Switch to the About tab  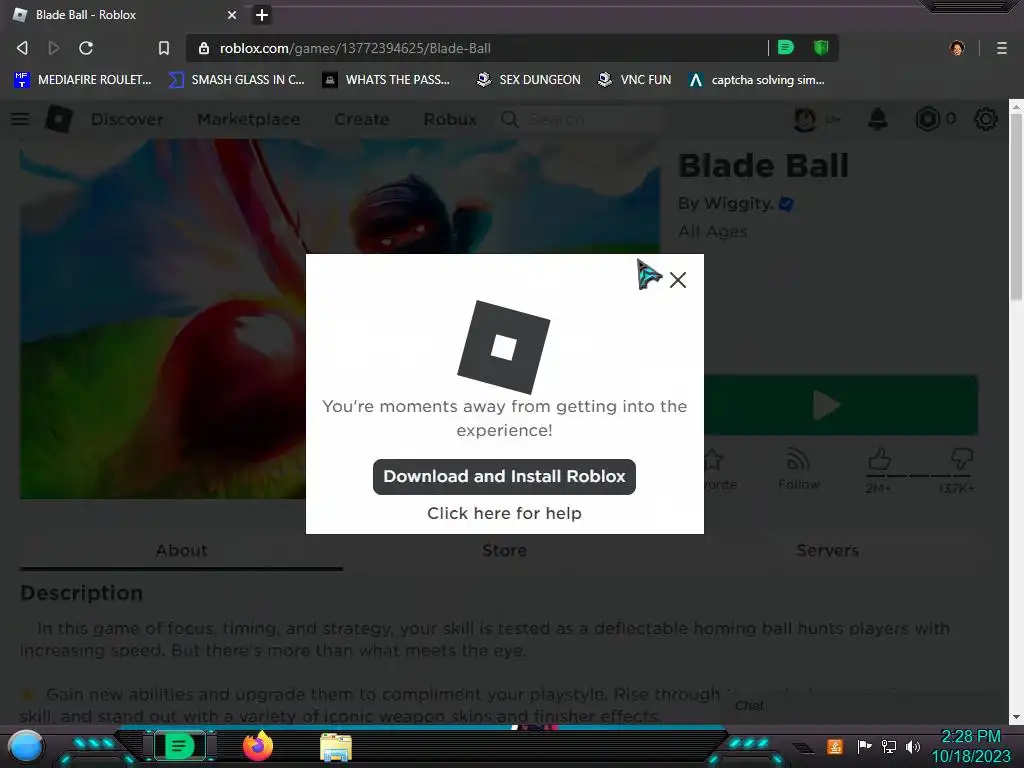[x=182, y=551]
